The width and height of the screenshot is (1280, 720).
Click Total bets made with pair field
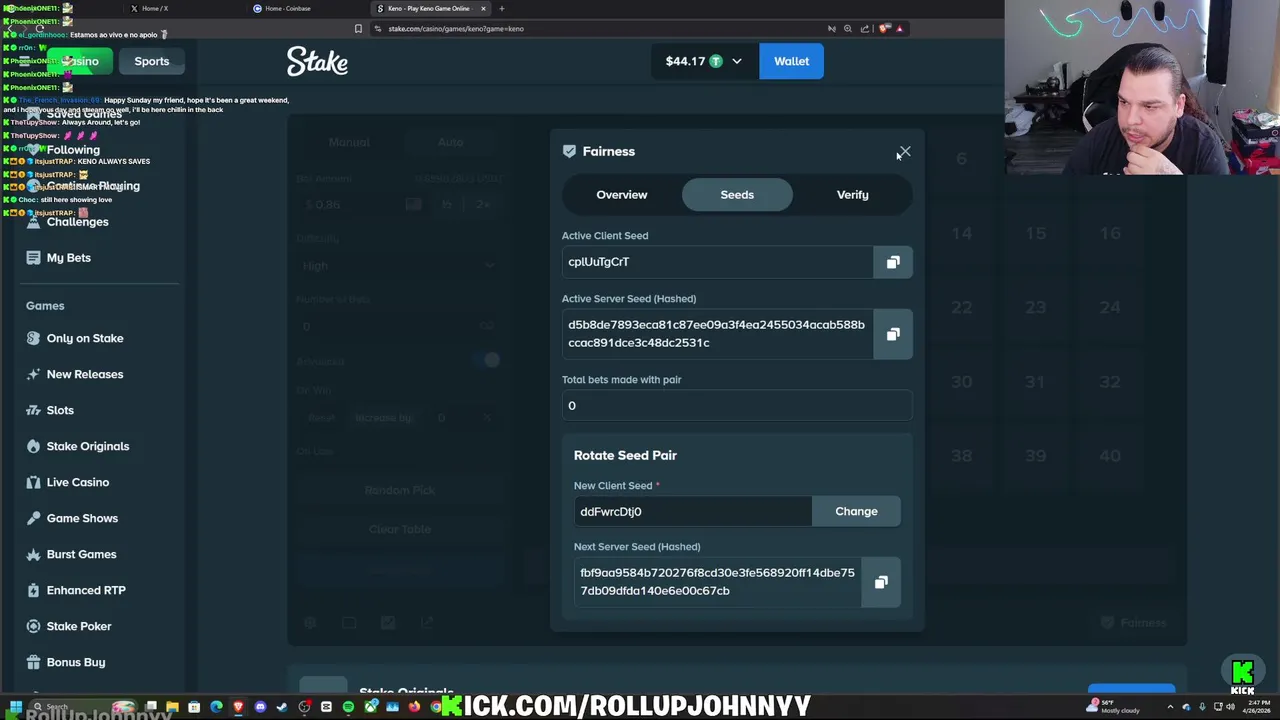pos(737,405)
